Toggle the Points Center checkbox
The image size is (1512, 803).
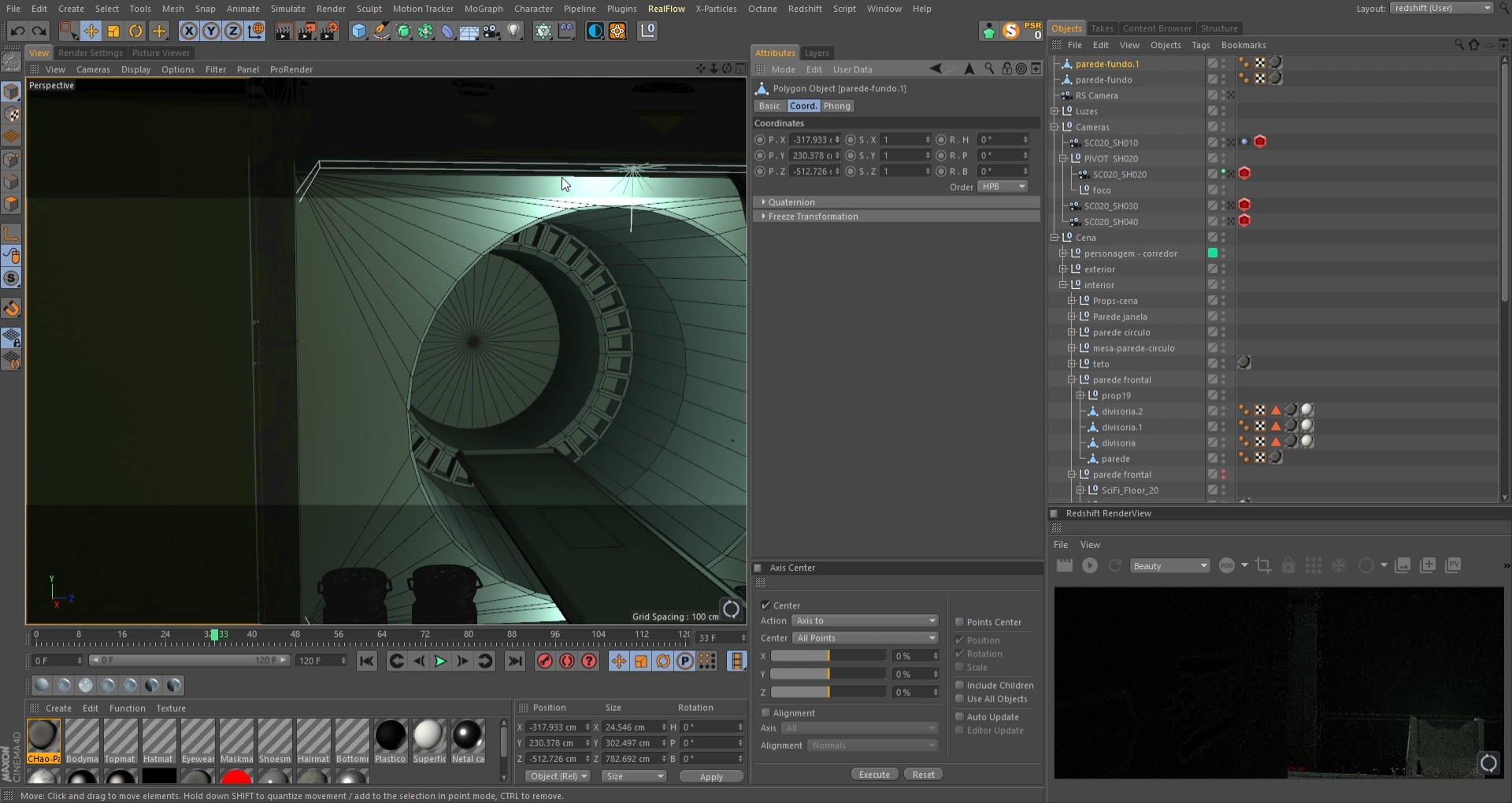point(959,621)
